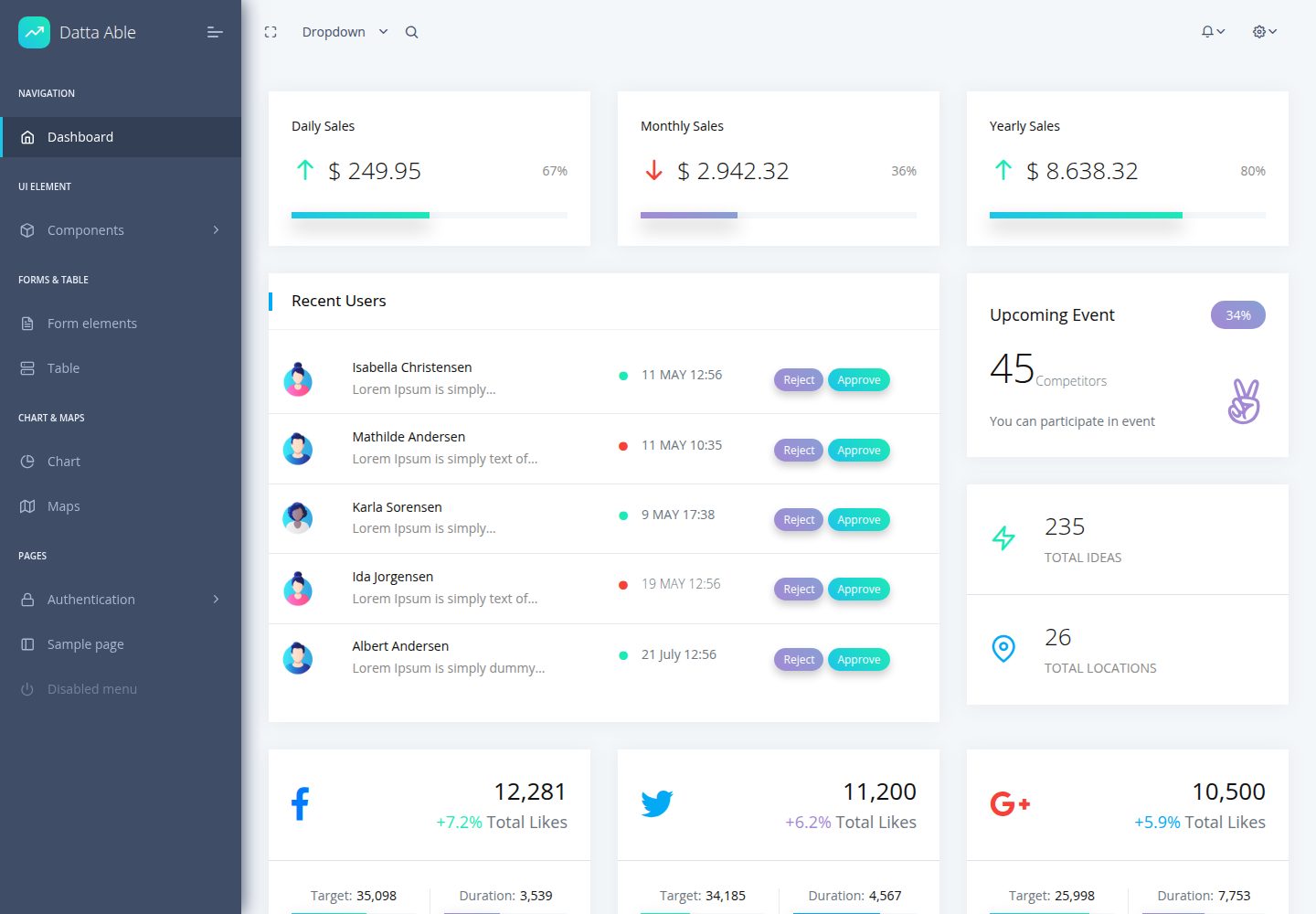The width and height of the screenshot is (1316, 914).
Task: Click the Daily Sales progress bar
Action: (x=430, y=216)
